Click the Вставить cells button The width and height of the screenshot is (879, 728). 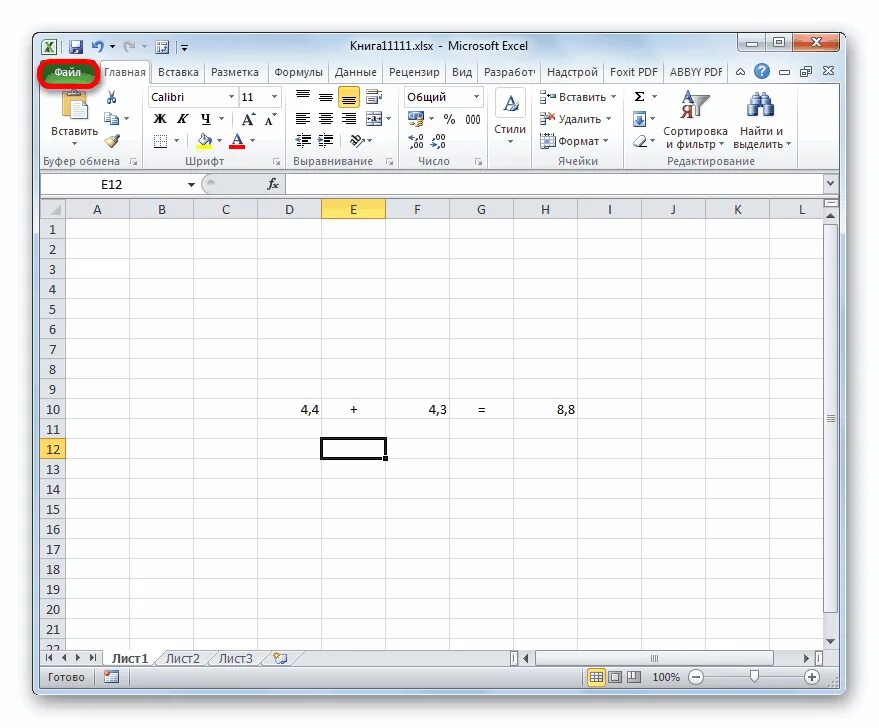(x=578, y=97)
